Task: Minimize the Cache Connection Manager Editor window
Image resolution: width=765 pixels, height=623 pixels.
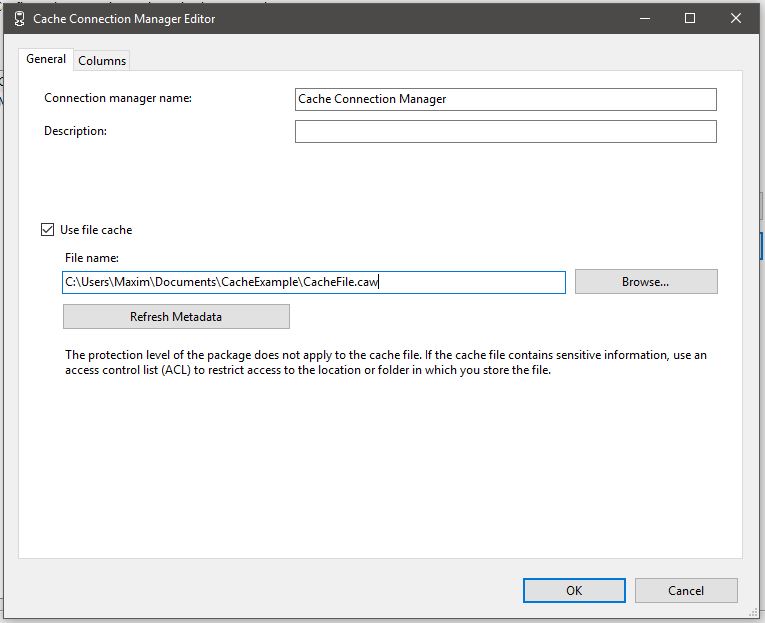Action: [644, 19]
